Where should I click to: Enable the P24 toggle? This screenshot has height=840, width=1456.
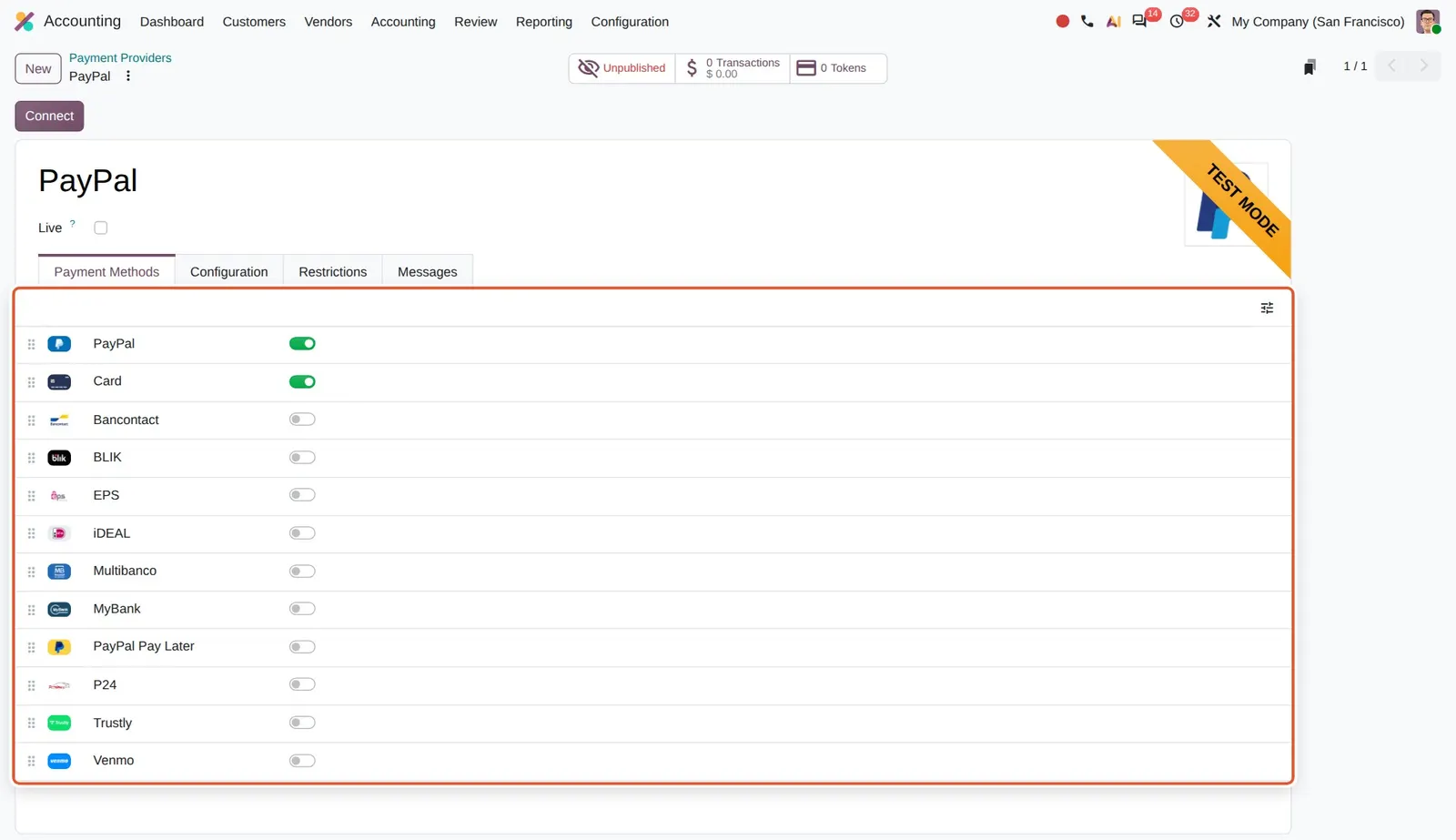[302, 684]
